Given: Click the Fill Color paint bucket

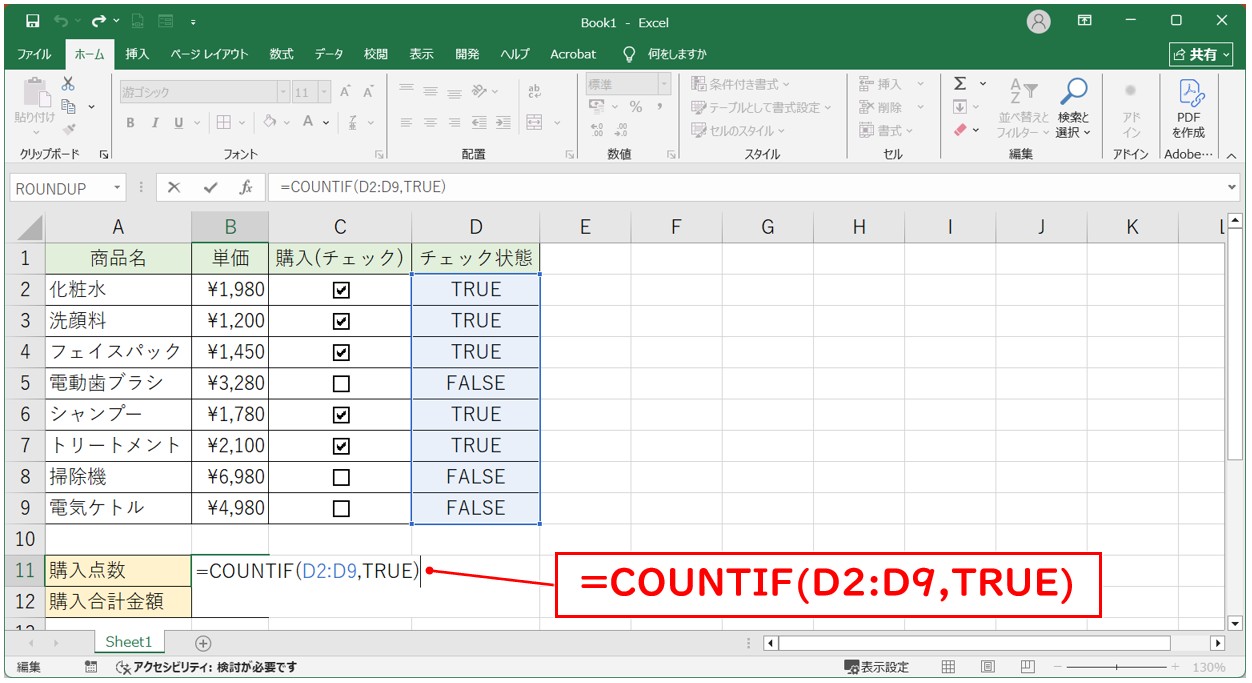Looking at the screenshot, I should pyautogui.click(x=271, y=122).
